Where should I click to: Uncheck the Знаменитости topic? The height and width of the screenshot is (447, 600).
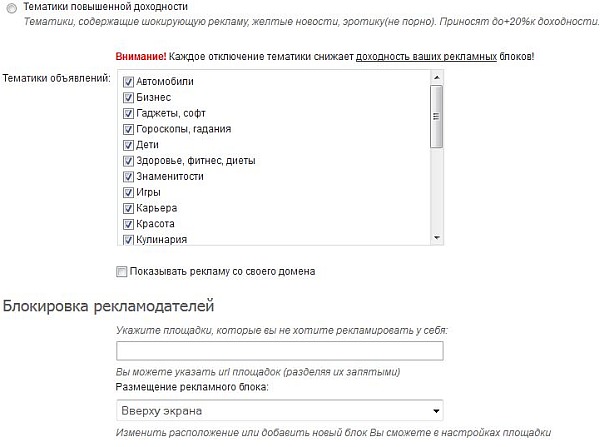tap(128, 176)
